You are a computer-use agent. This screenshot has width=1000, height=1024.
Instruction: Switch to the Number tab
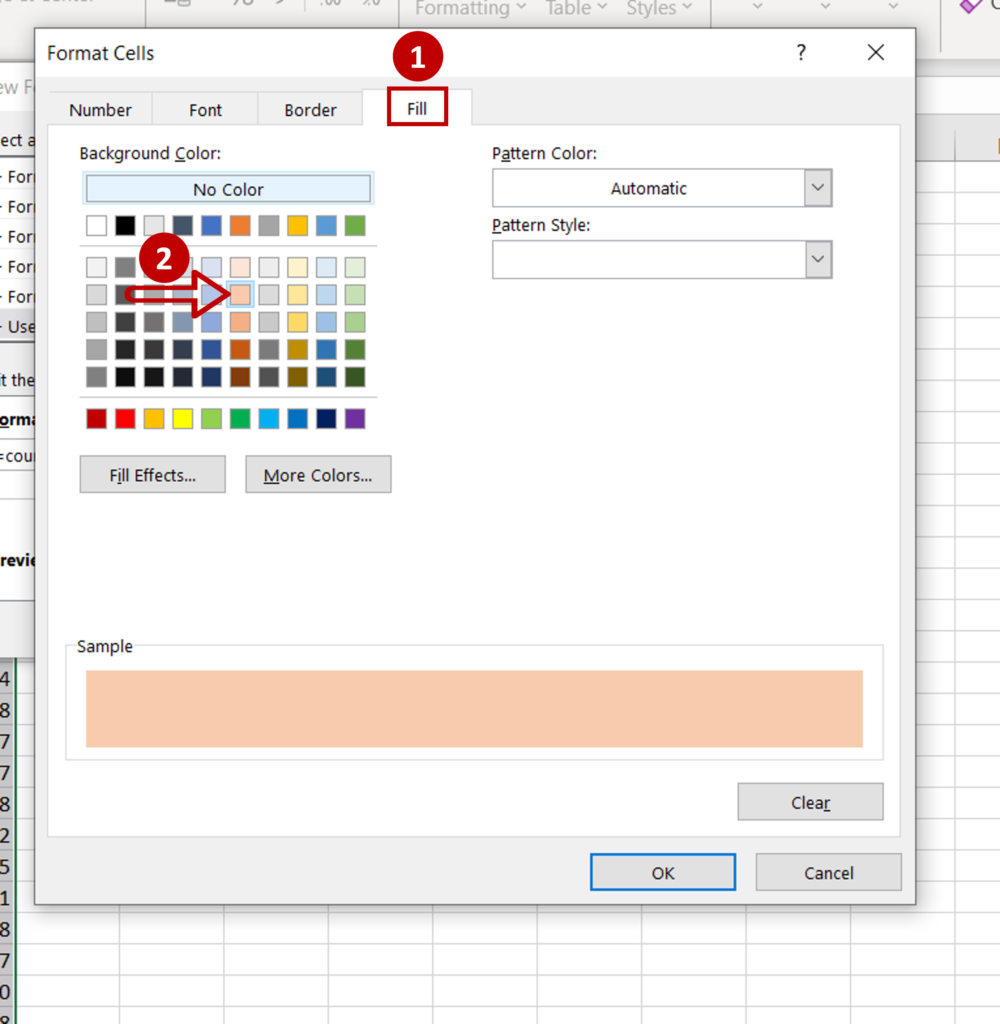coord(100,110)
